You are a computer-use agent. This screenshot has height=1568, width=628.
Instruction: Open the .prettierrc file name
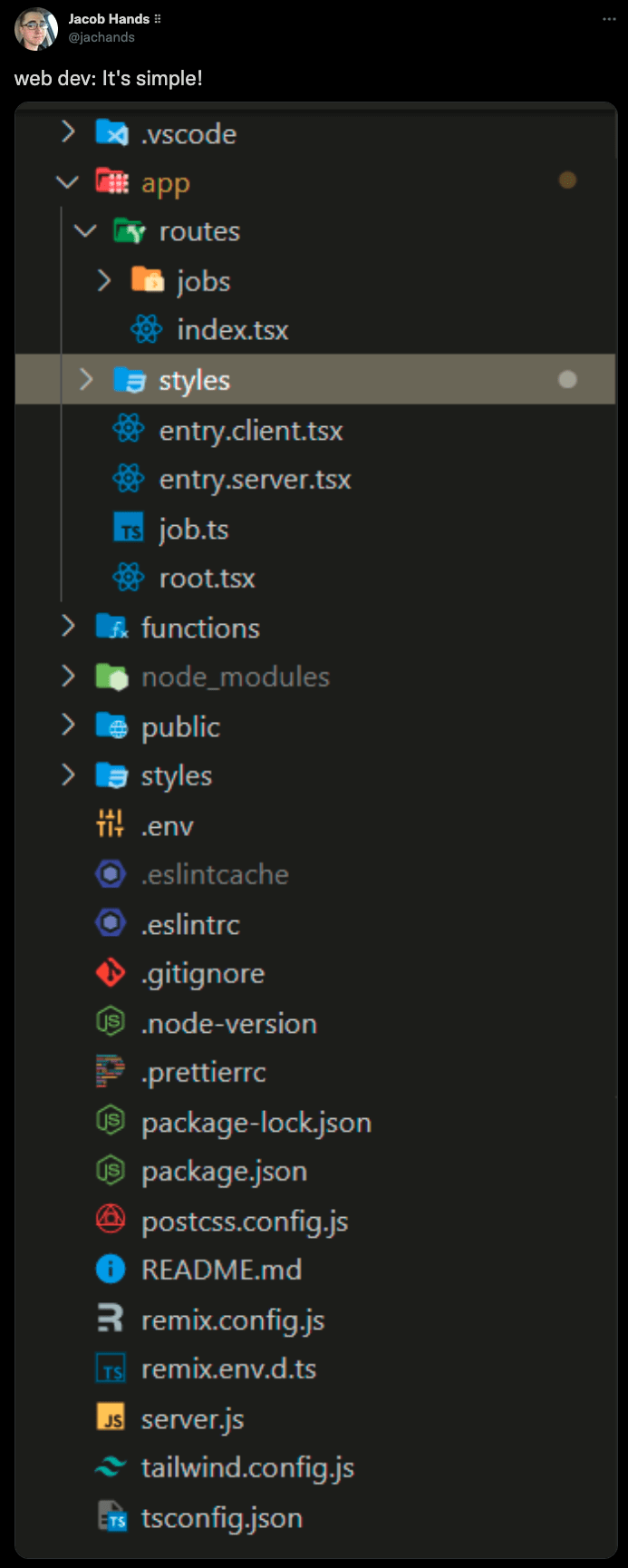(x=204, y=1073)
